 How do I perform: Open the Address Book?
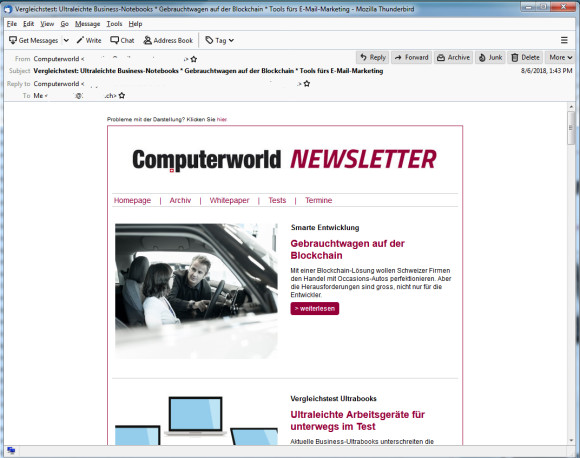tap(168, 40)
